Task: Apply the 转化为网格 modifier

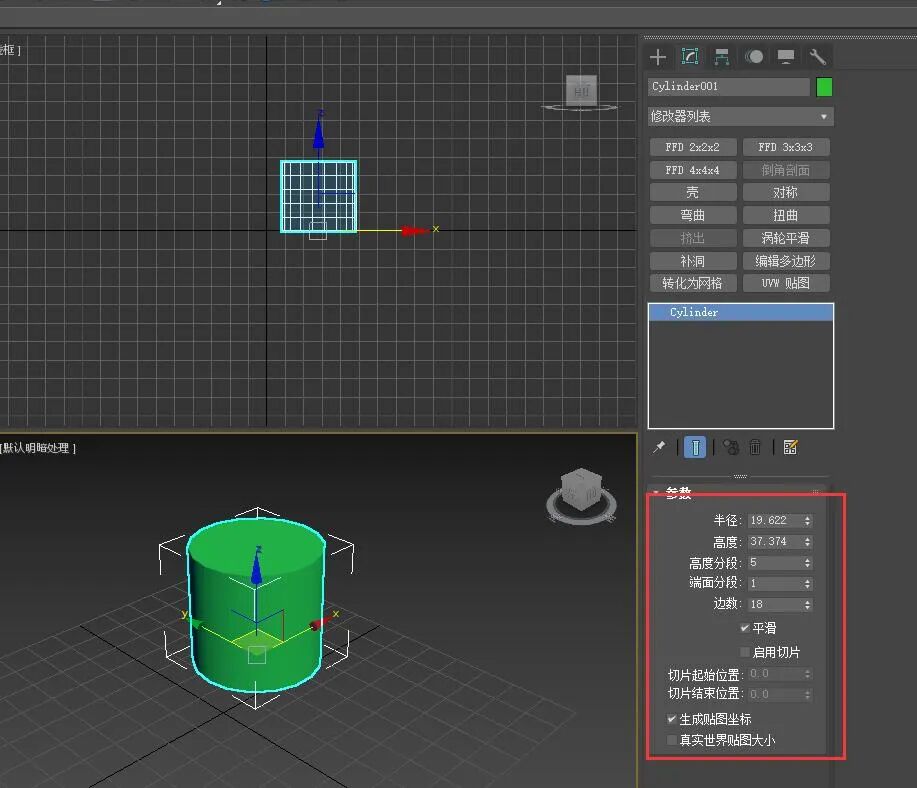Action: click(692, 283)
